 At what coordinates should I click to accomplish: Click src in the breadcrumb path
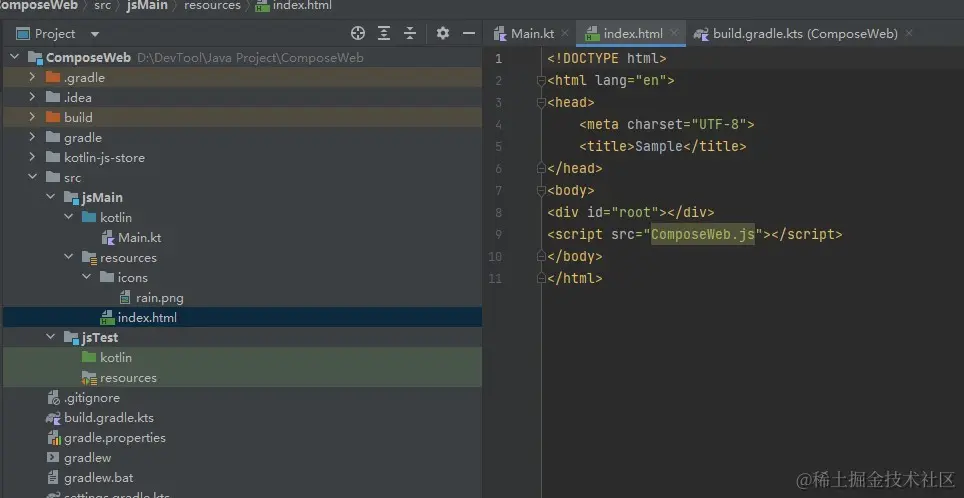(103, 6)
